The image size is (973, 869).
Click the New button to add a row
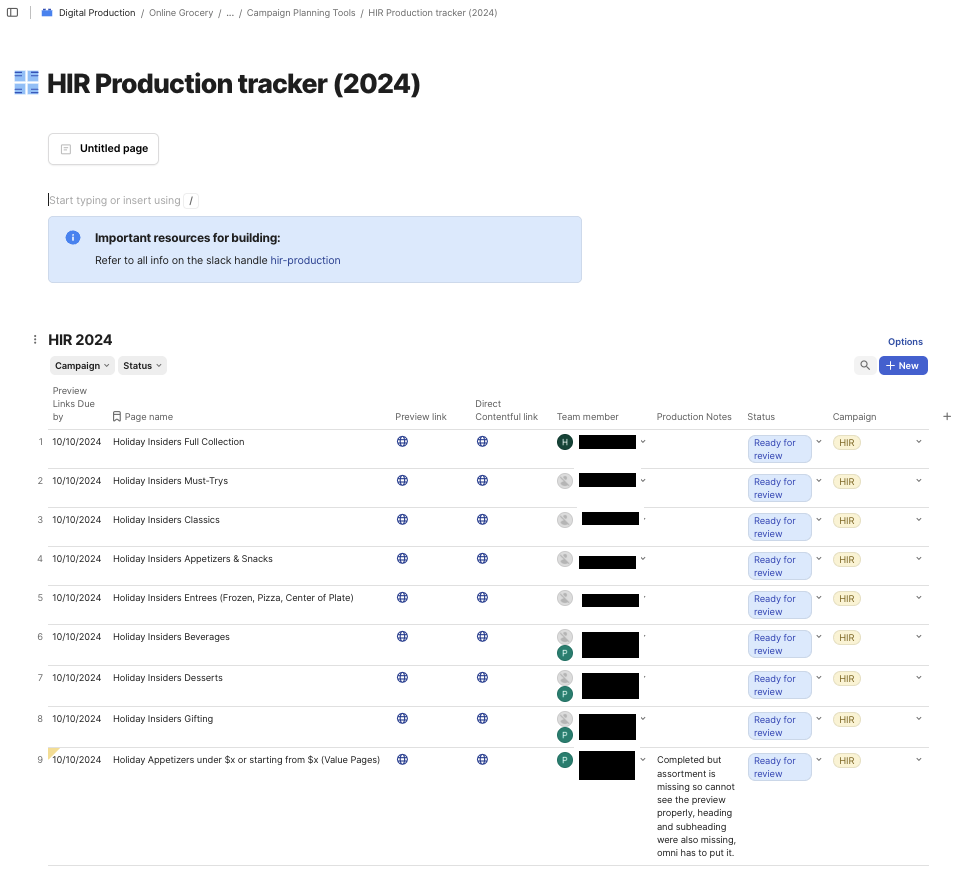(x=902, y=365)
